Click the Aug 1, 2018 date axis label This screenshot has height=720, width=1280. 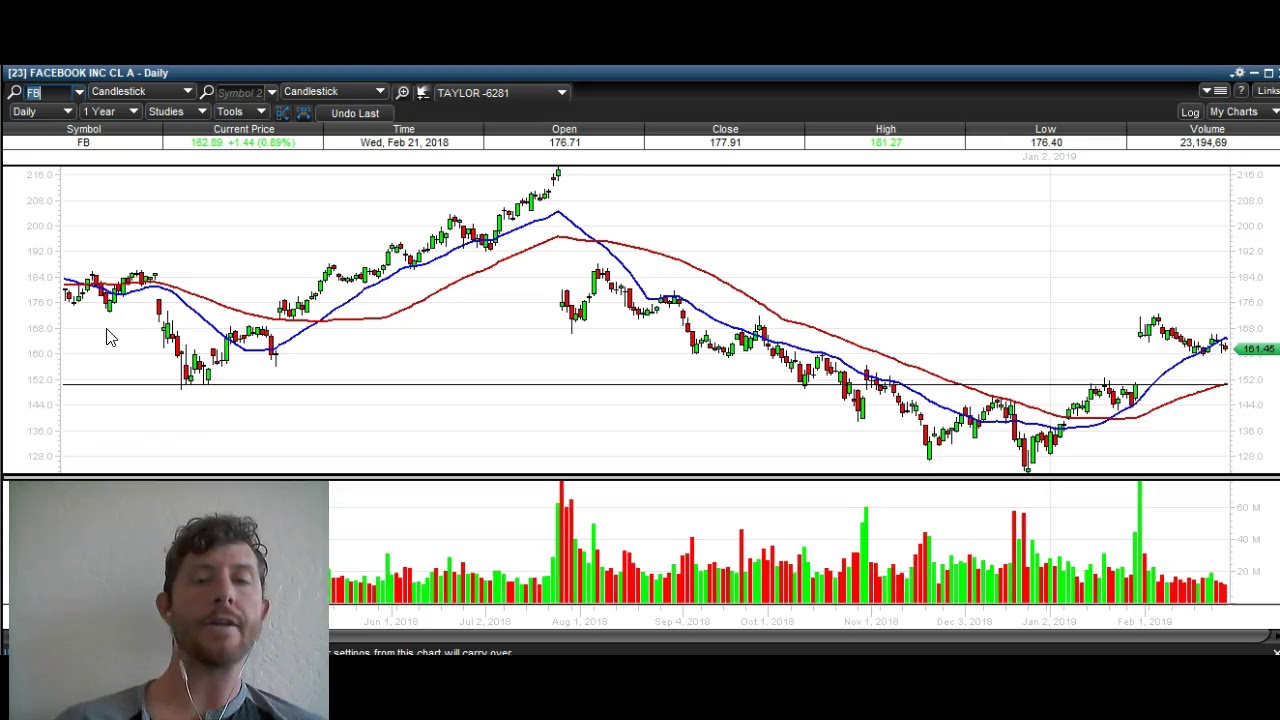pos(580,622)
